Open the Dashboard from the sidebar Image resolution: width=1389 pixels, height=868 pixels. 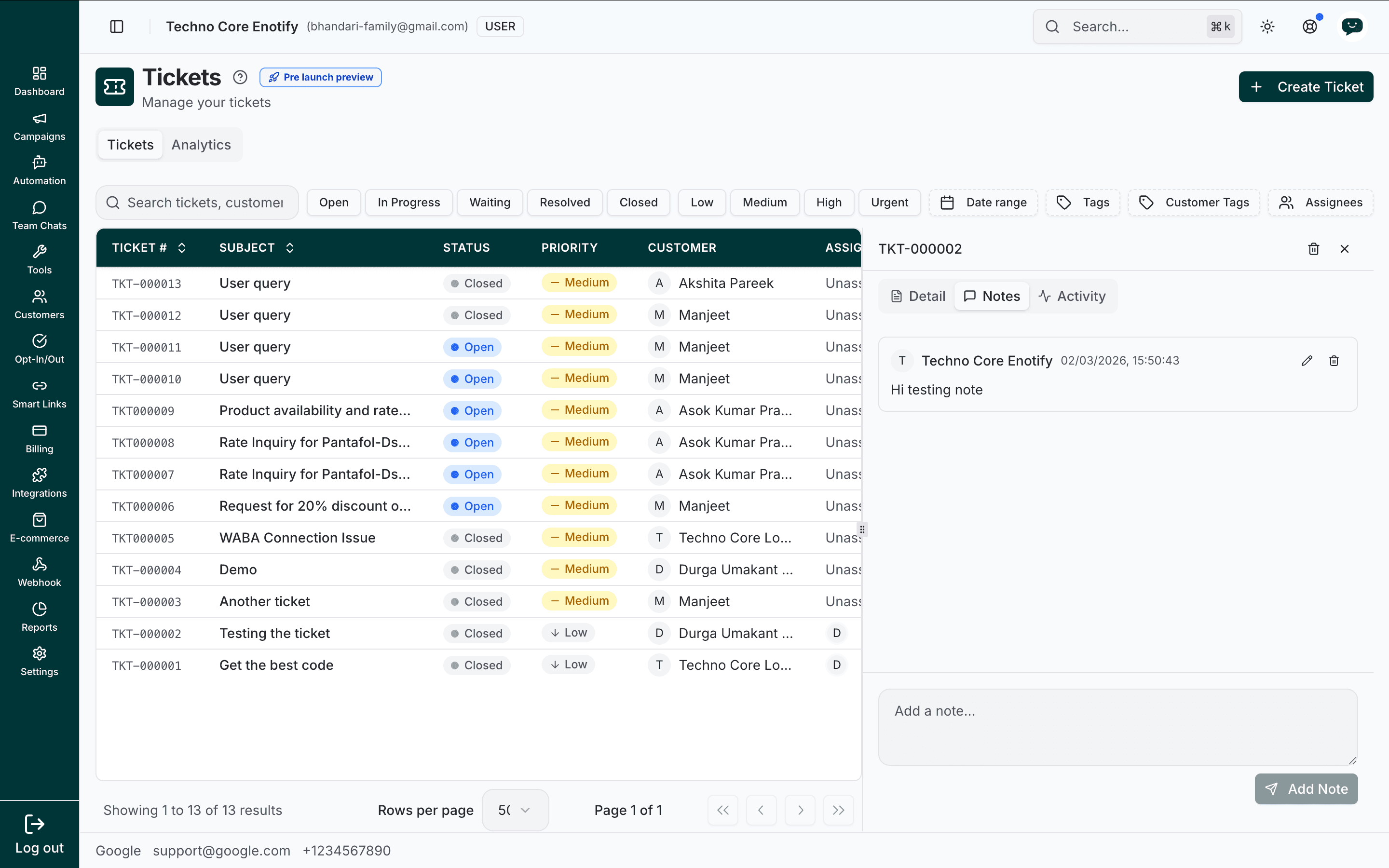[39, 81]
